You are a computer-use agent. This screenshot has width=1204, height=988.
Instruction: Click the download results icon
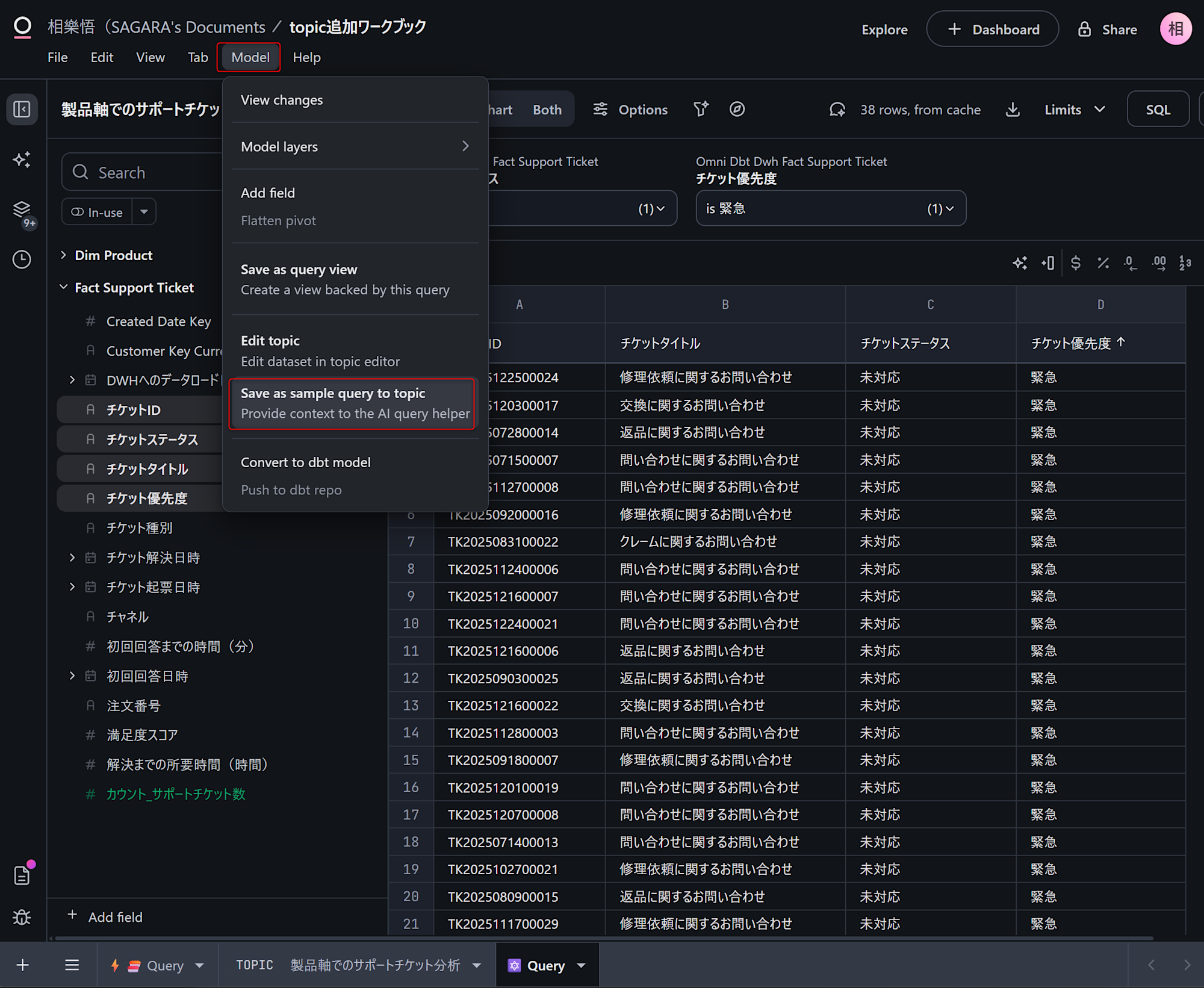[x=1013, y=110]
